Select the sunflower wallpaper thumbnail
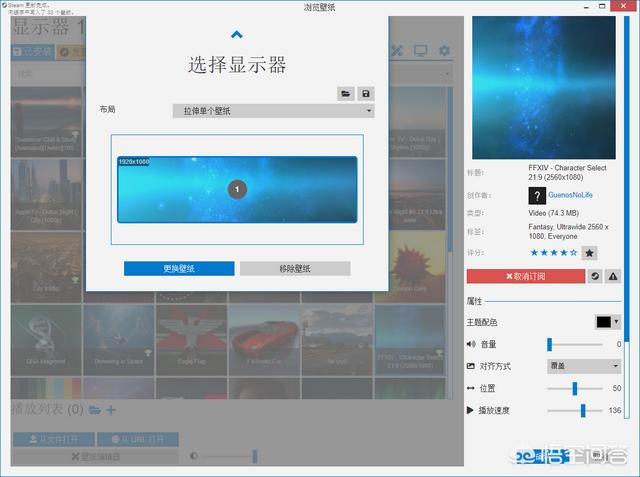This screenshot has width=640, height=477. point(417,267)
